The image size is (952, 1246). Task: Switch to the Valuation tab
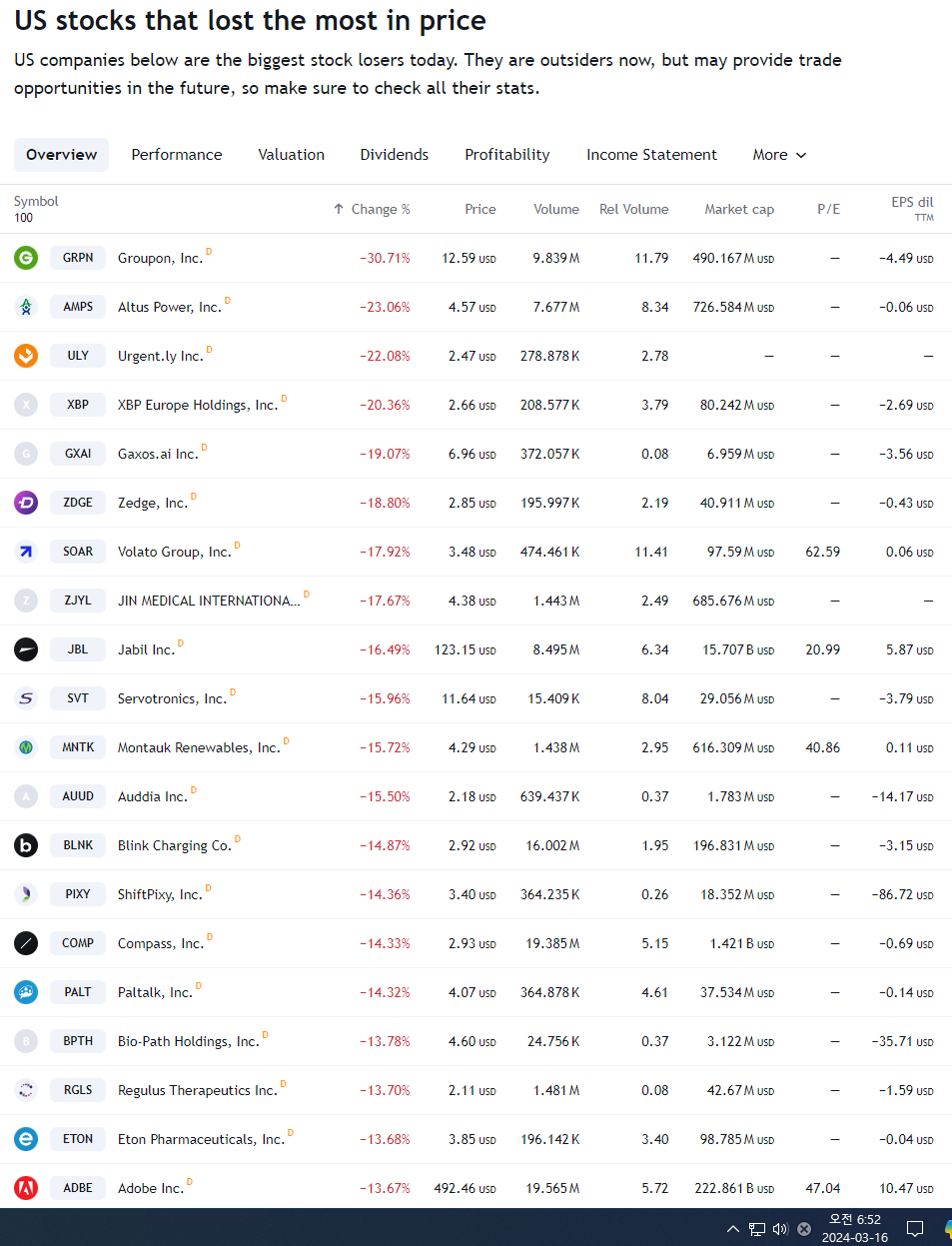pyautogui.click(x=292, y=155)
